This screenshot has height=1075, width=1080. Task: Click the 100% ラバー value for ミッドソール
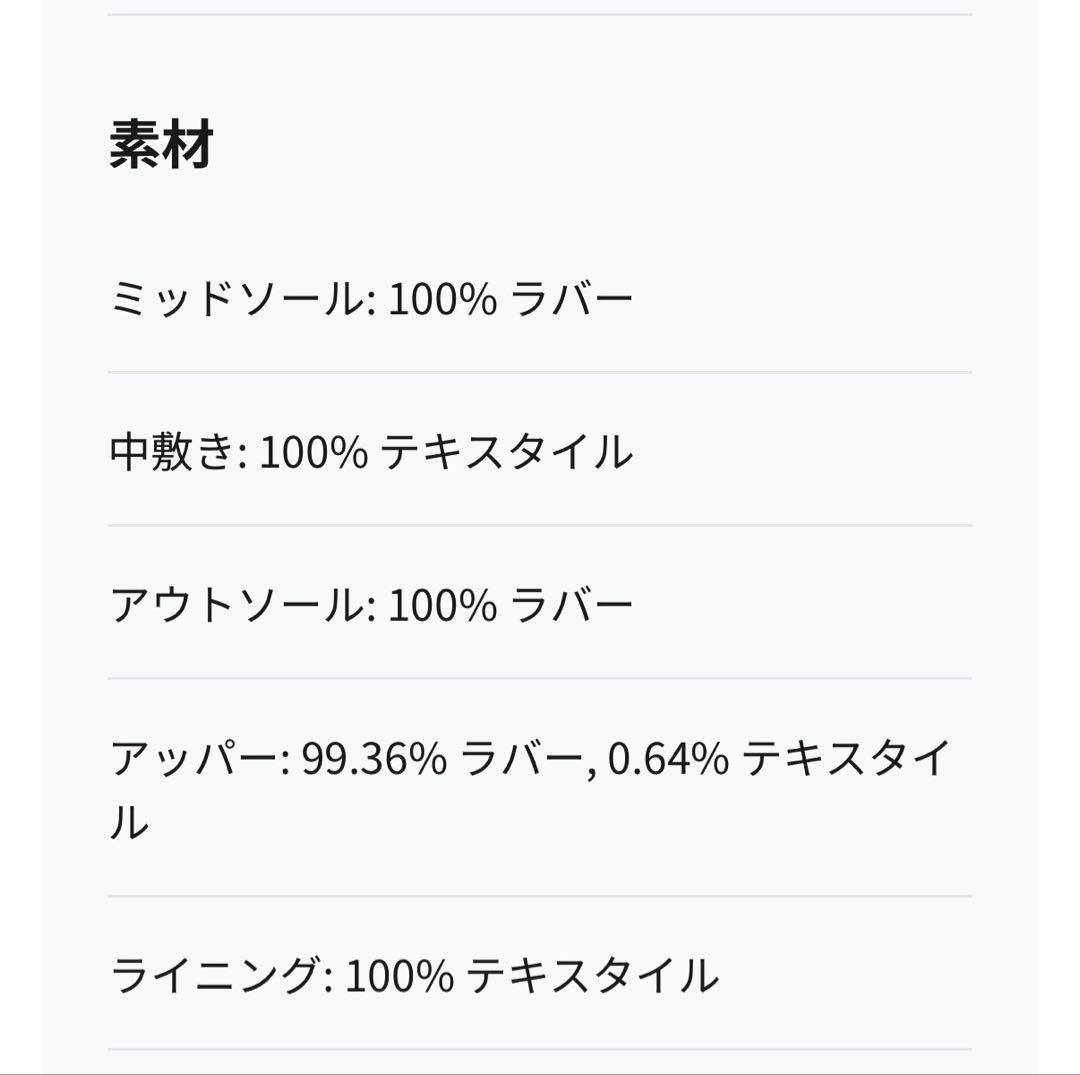coord(510,300)
